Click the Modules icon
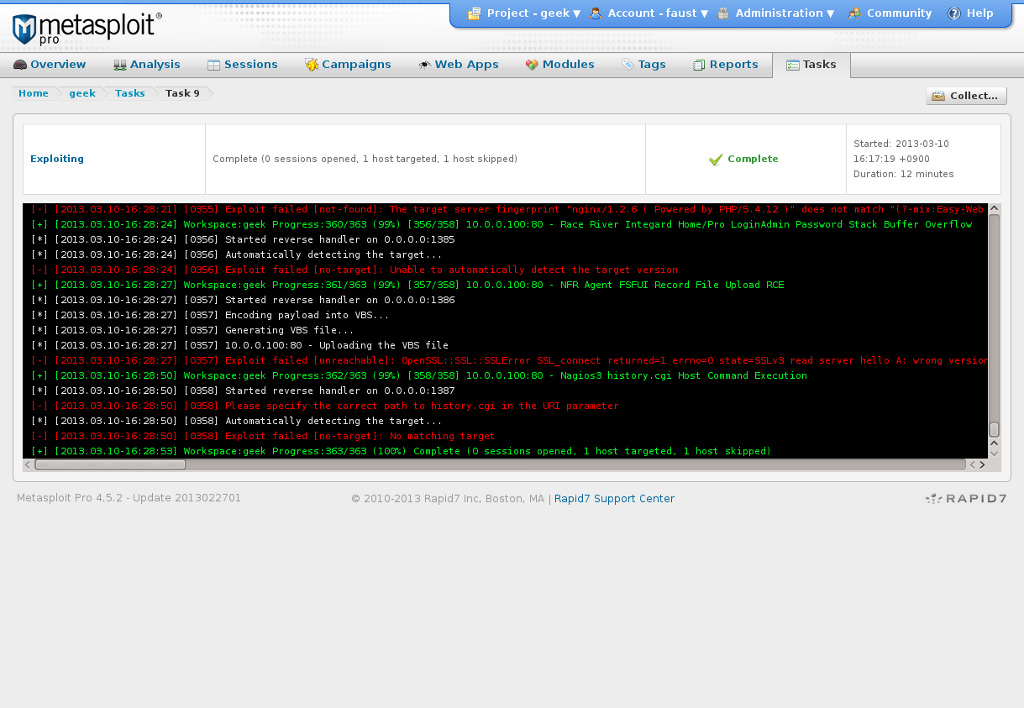The image size is (1024, 708). tap(532, 65)
